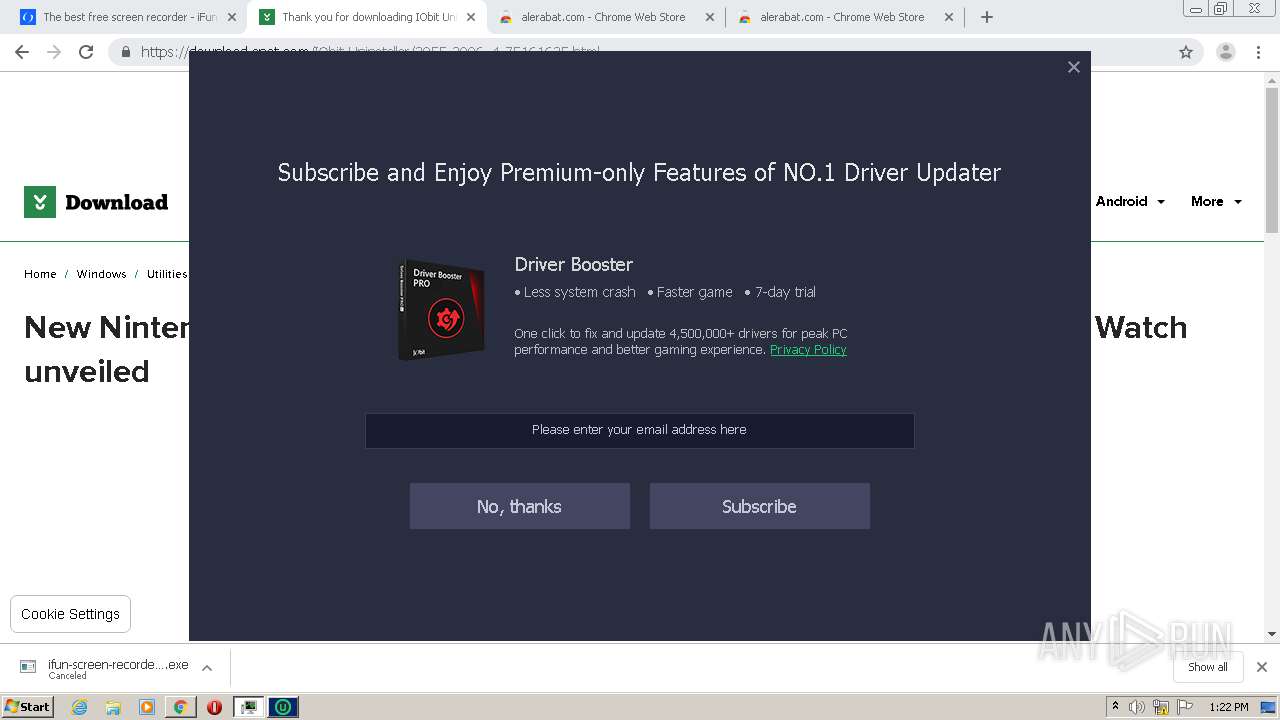Reload the current page
Screen dimensions: 1280x720
coord(86,52)
